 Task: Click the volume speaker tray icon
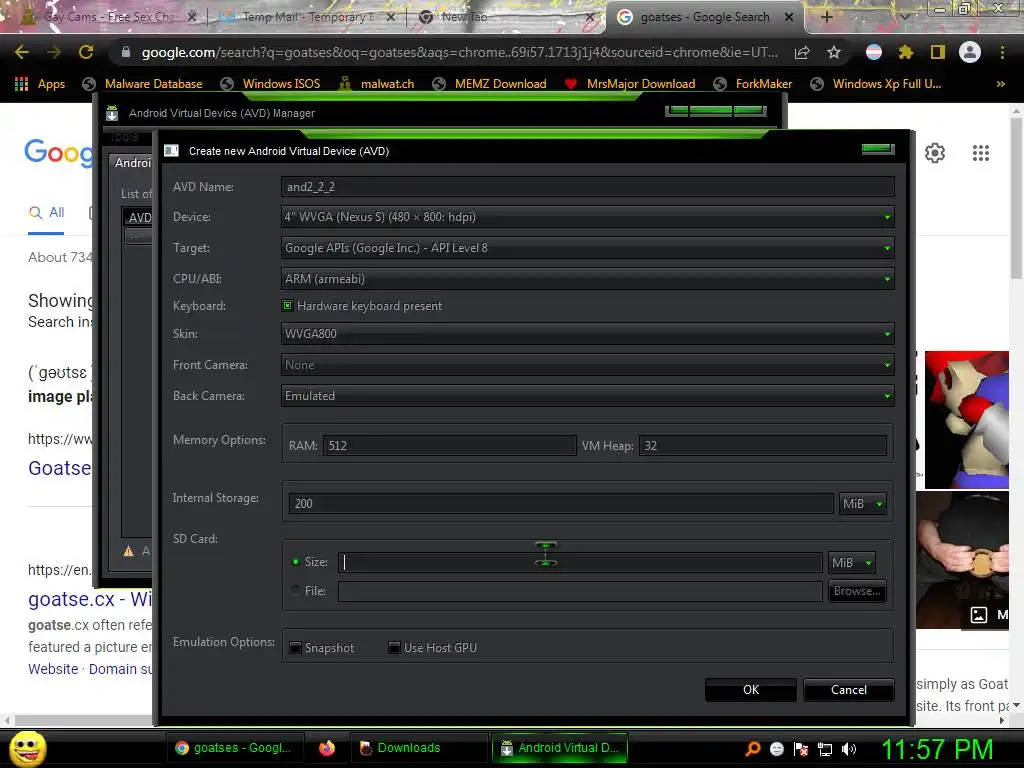[x=849, y=749]
